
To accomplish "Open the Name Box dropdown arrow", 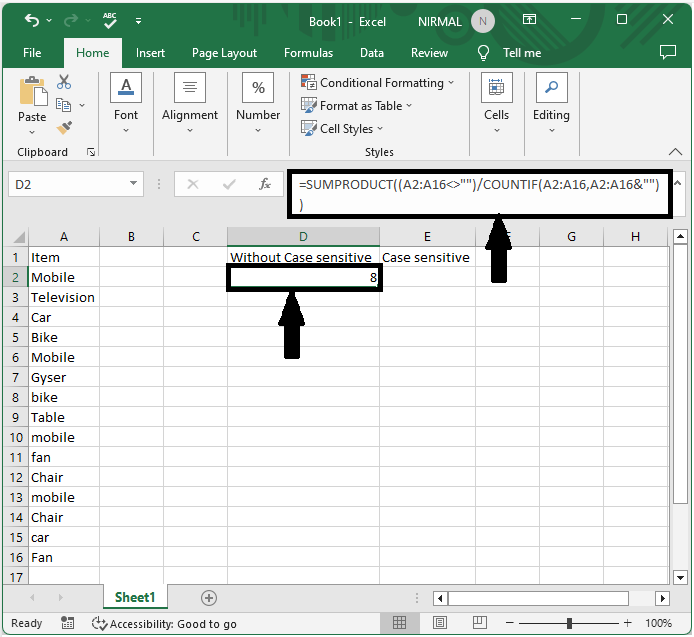I will pyautogui.click(x=133, y=183).
